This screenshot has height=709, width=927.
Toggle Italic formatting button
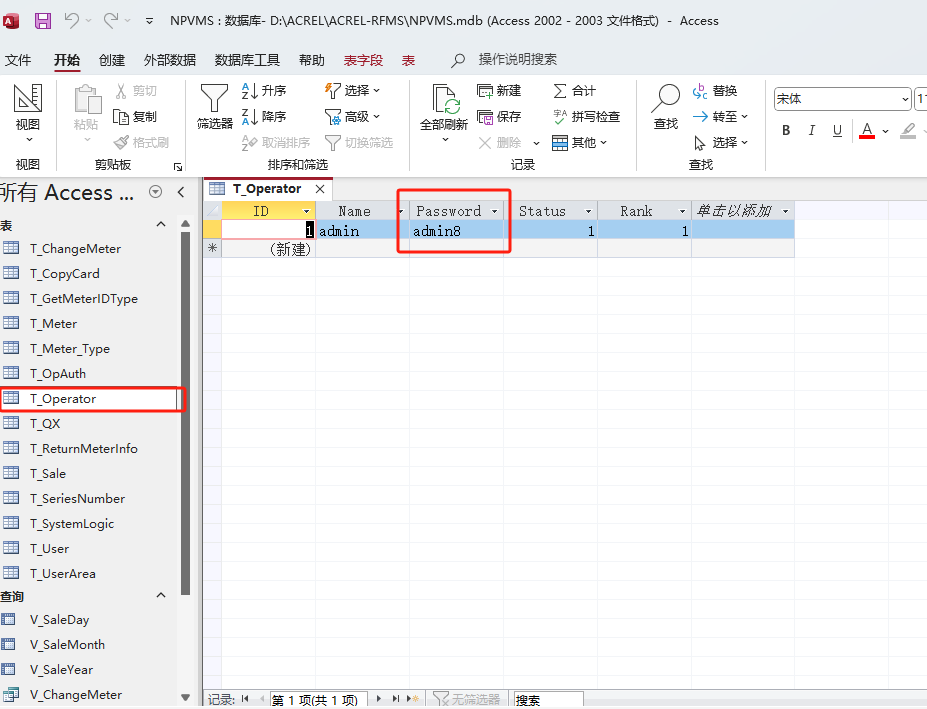[x=811, y=131]
